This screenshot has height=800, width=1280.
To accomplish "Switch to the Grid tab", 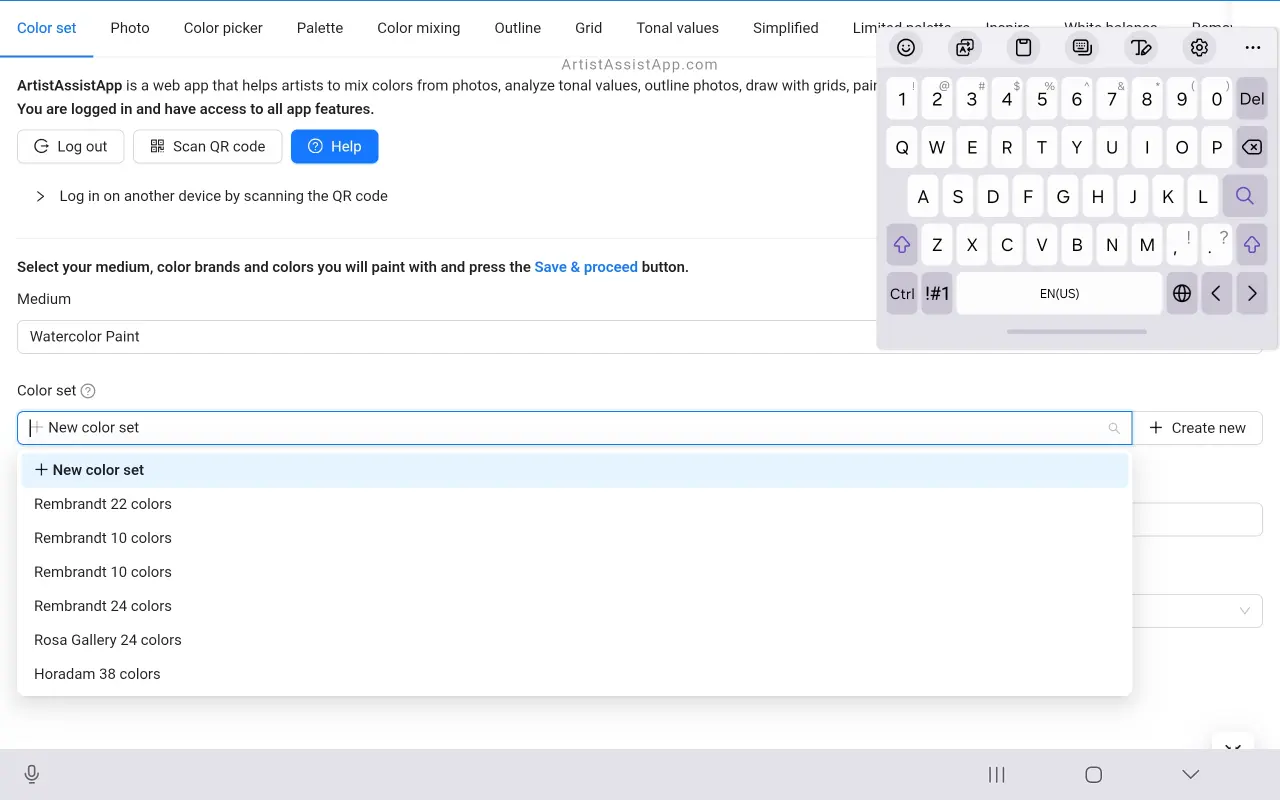I will tap(589, 28).
